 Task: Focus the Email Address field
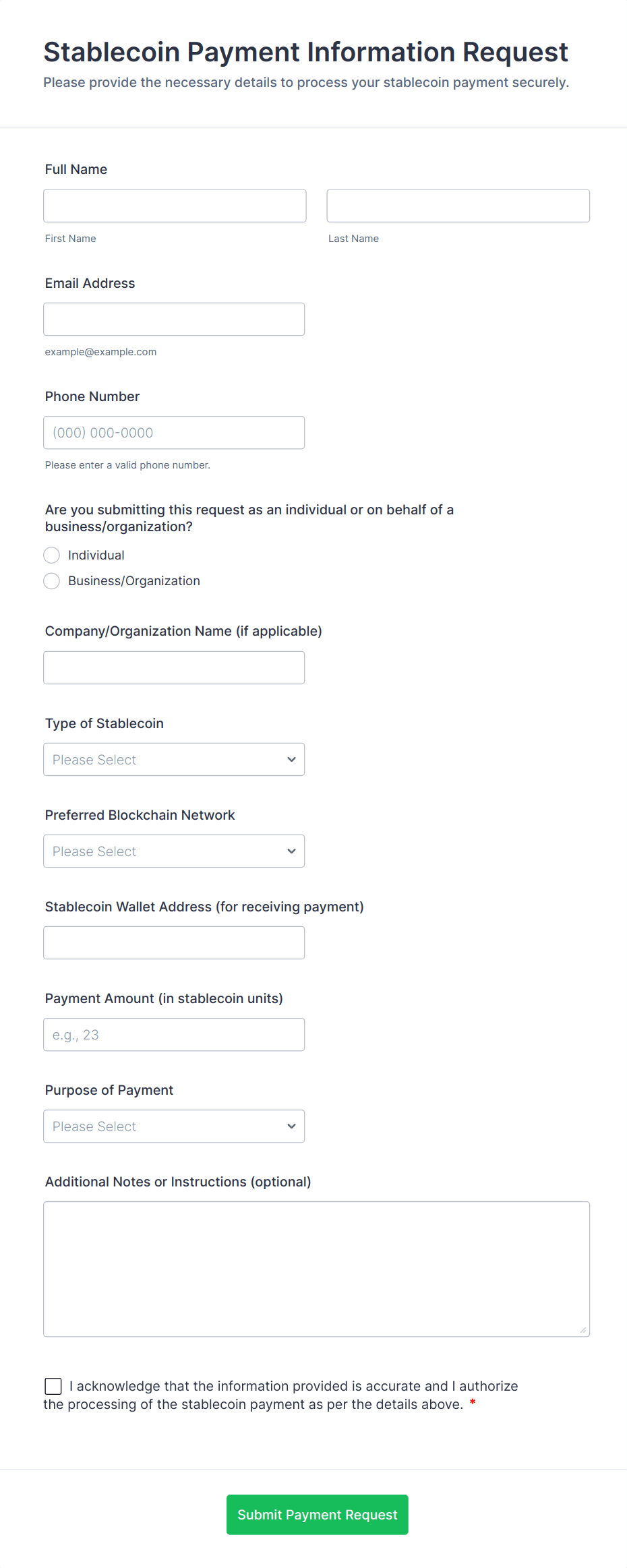174,319
